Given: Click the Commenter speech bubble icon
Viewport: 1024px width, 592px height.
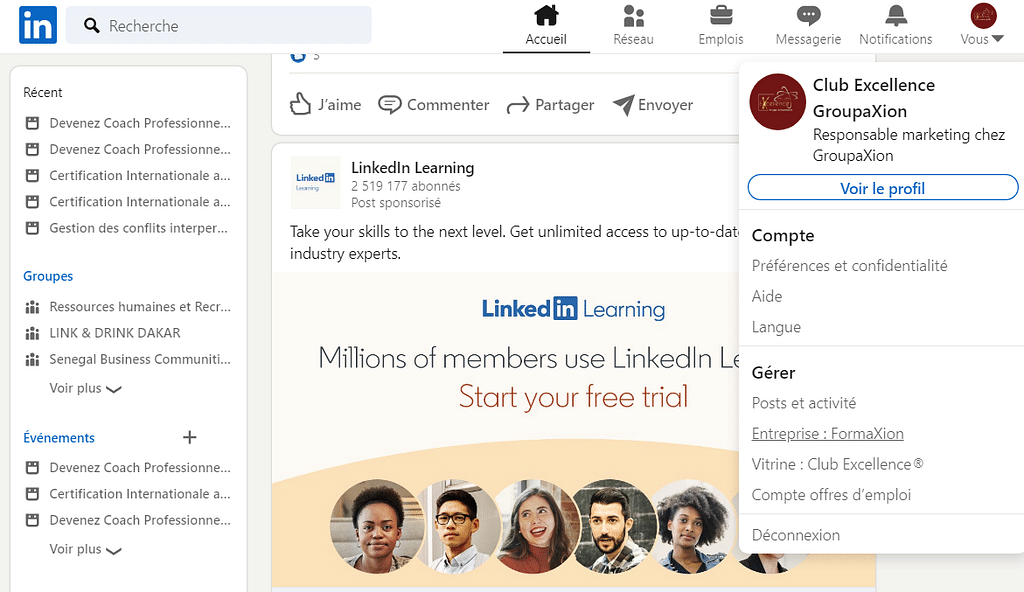Looking at the screenshot, I should tap(390, 104).
